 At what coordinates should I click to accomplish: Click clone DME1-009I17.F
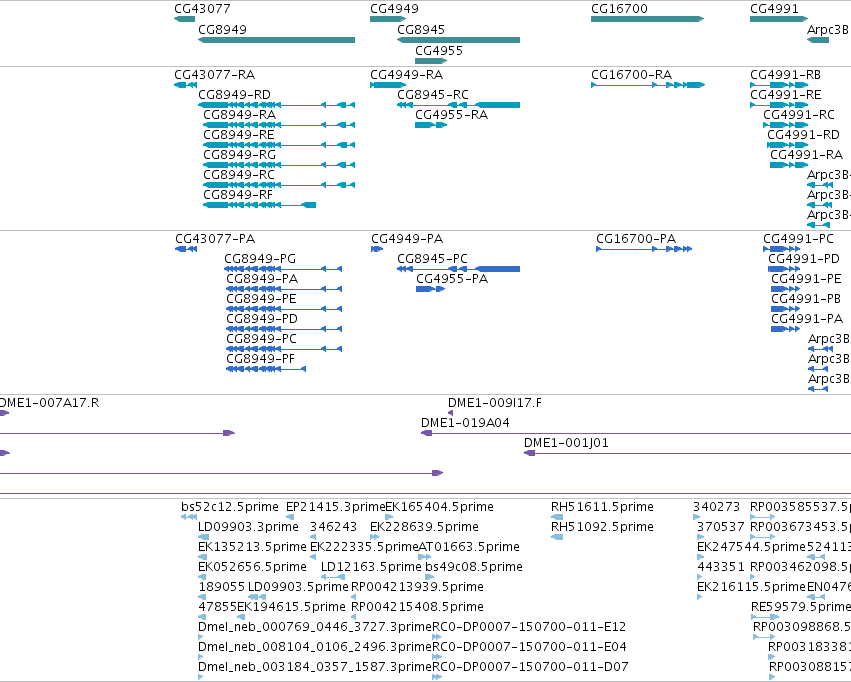[x=450, y=413]
